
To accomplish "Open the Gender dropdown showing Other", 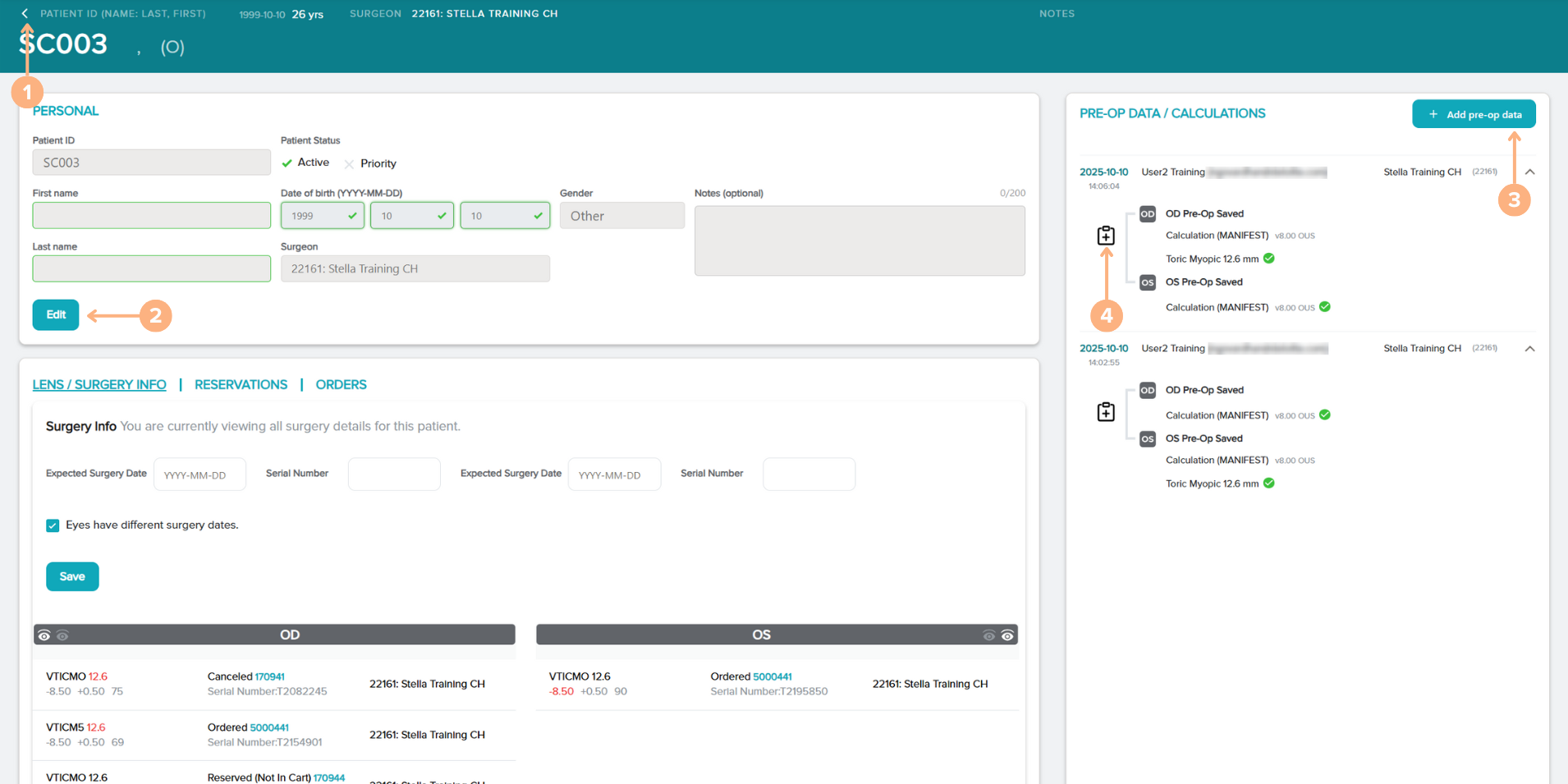I will coord(621,216).
